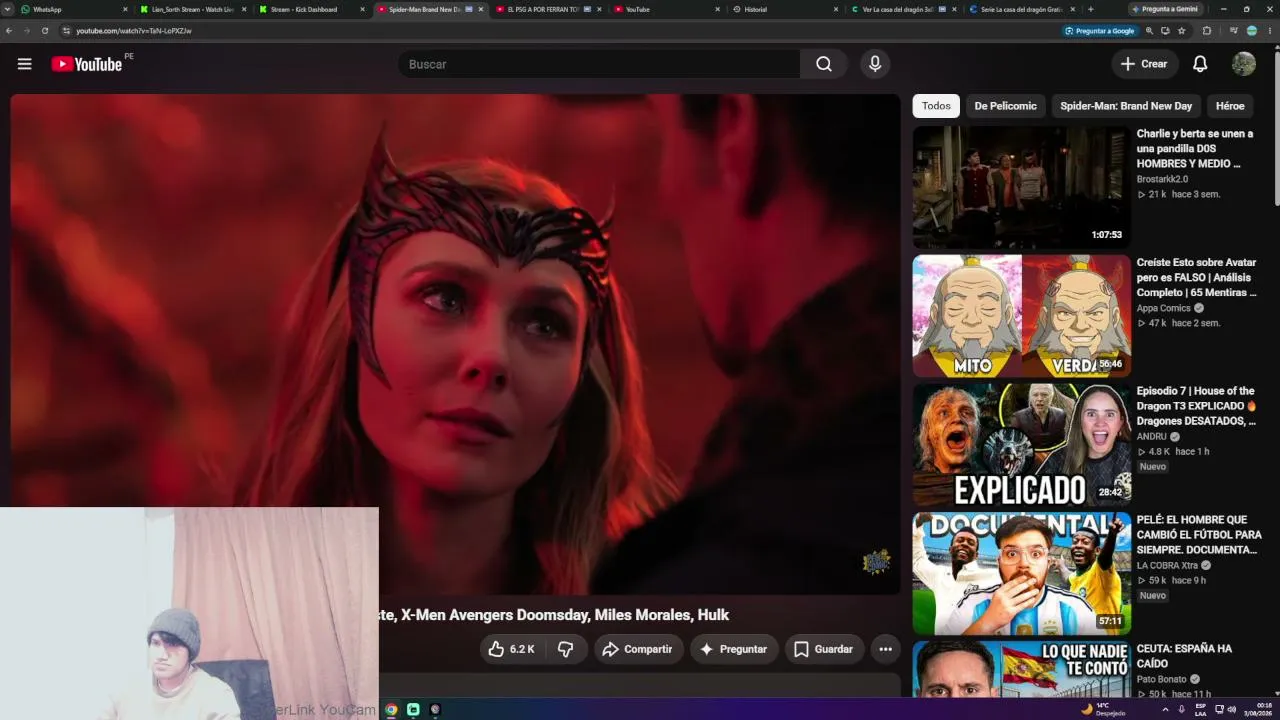Open the Chrome profile avatar
1280x720 pixels.
click(1252, 31)
